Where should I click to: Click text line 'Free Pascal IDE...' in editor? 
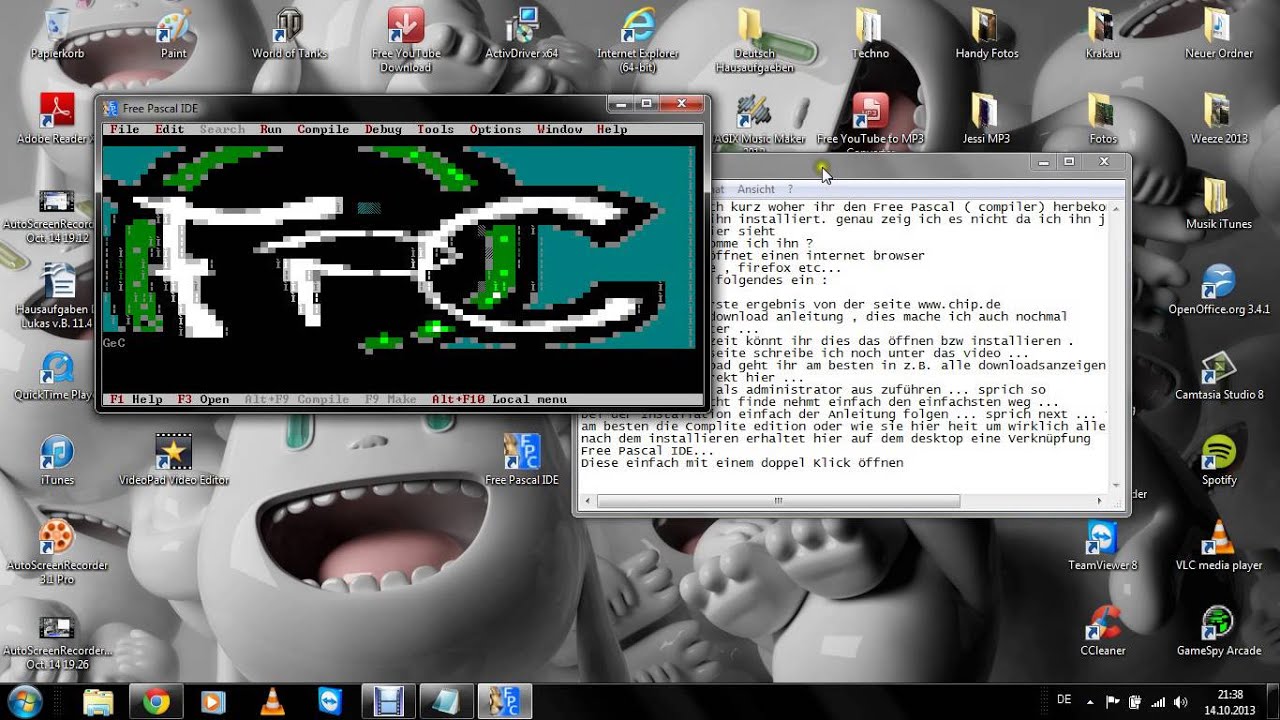pos(648,451)
